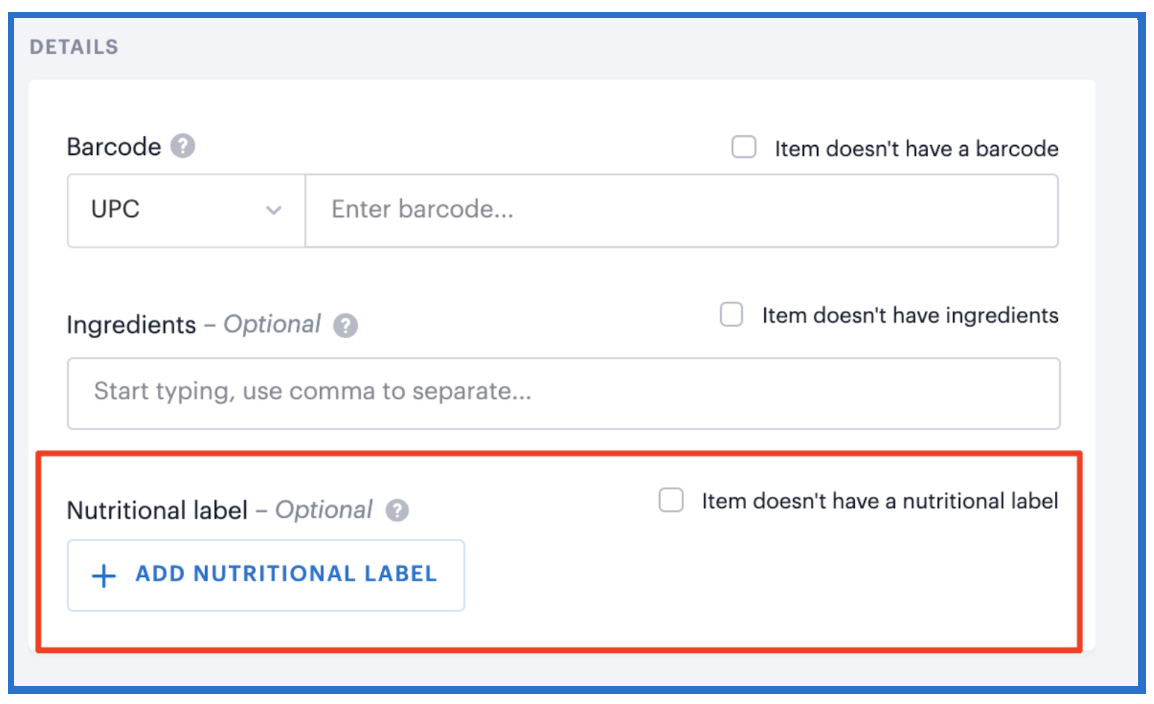1154x704 pixels.
Task: Show the Nutritional label help tooltip icon
Action: tap(397, 510)
